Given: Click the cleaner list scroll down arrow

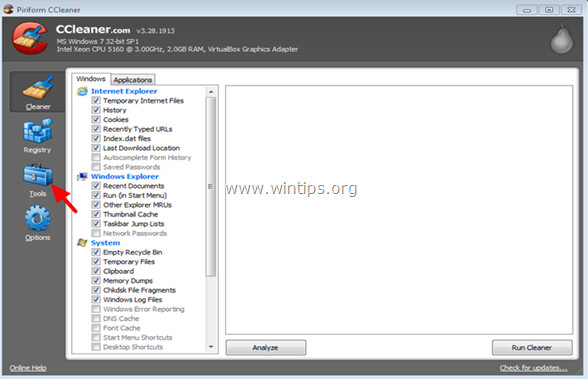Looking at the screenshot, I should pos(211,347).
